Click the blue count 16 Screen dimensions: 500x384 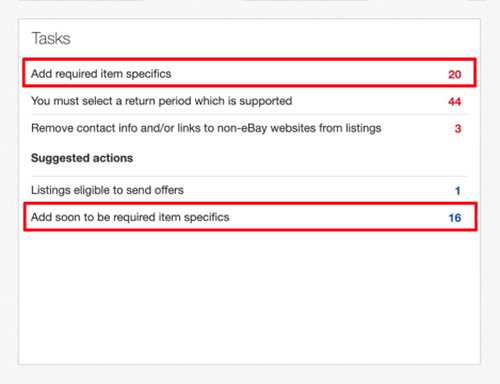pyautogui.click(x=455, y=218)
